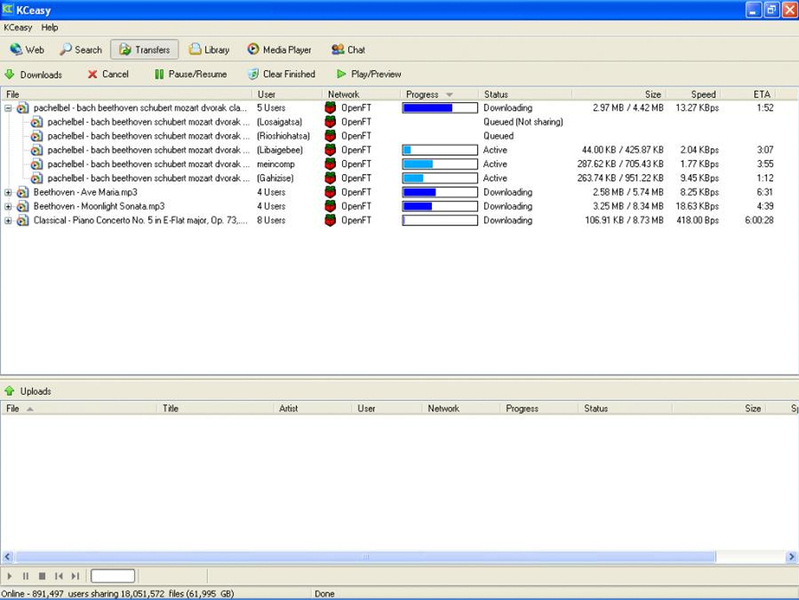
Task: Click uploads horizontal scrollbar left arrow
Action: point(7,557)
